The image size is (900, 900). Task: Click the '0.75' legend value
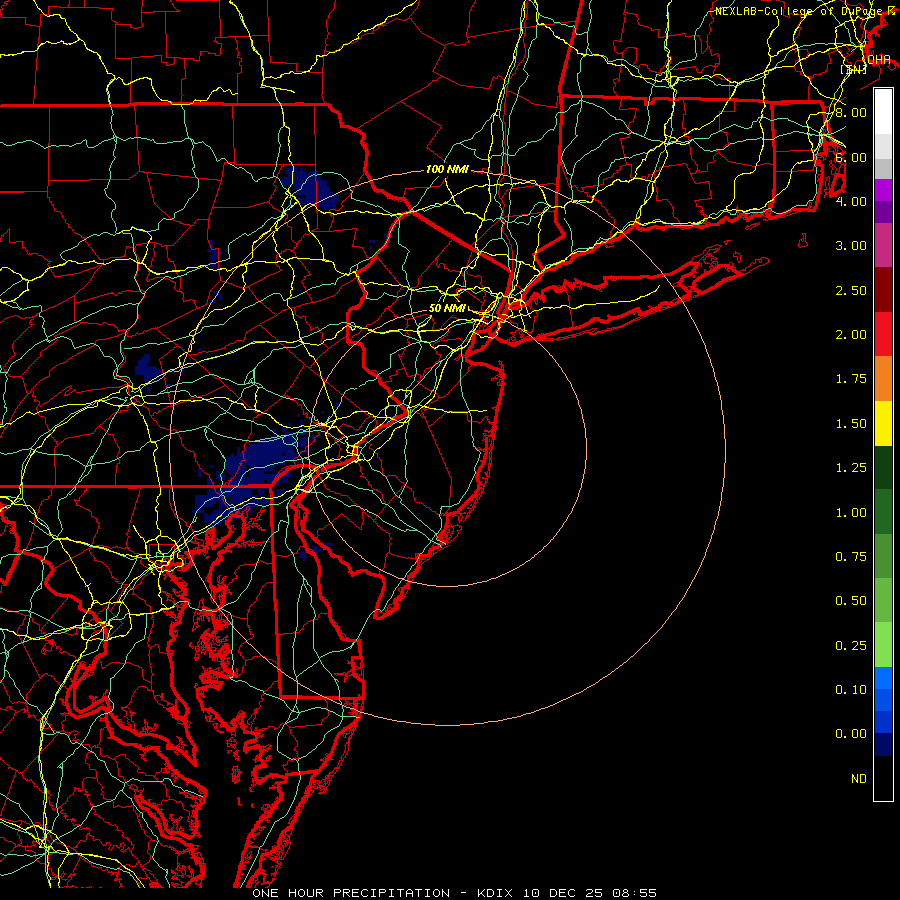pos(851,557)
